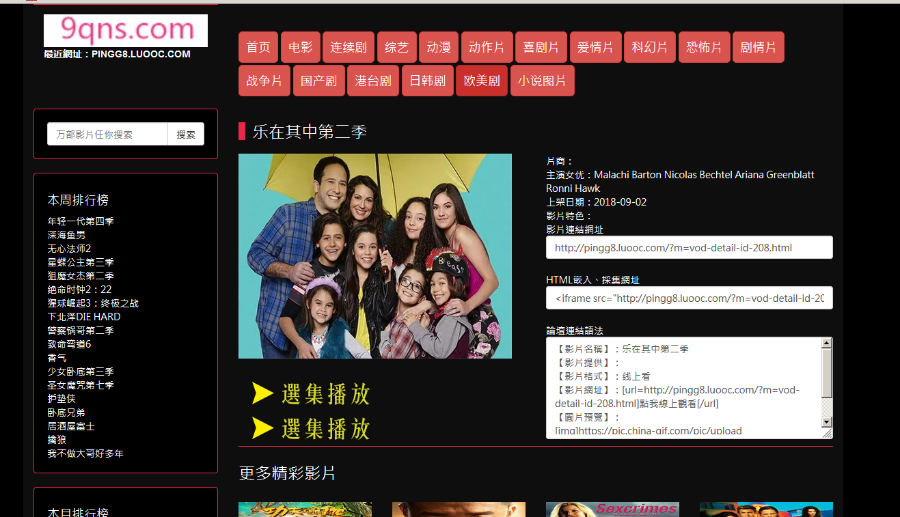
Task: Focus the 万部影片任你搜索 search box
Action: point(107,134)
